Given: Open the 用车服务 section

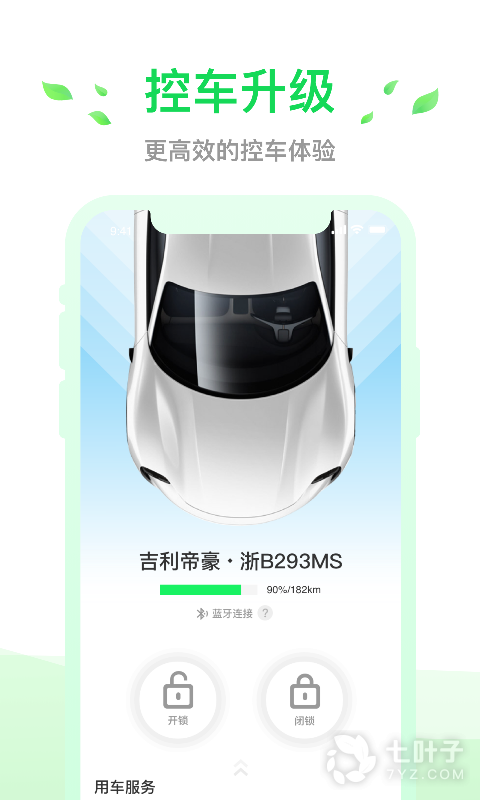Looking at the screenshot, I should [124, 787].
